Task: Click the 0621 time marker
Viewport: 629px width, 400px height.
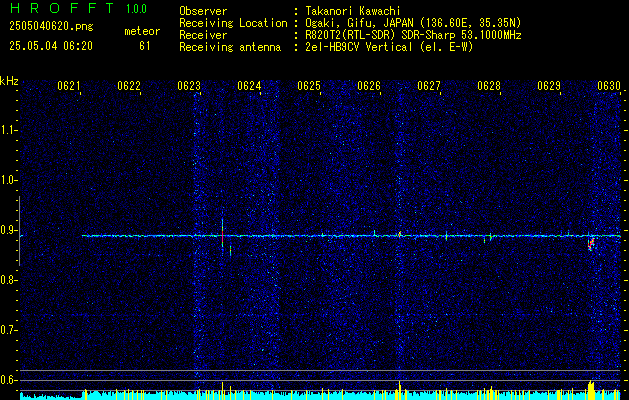Action: pos(69,86)
